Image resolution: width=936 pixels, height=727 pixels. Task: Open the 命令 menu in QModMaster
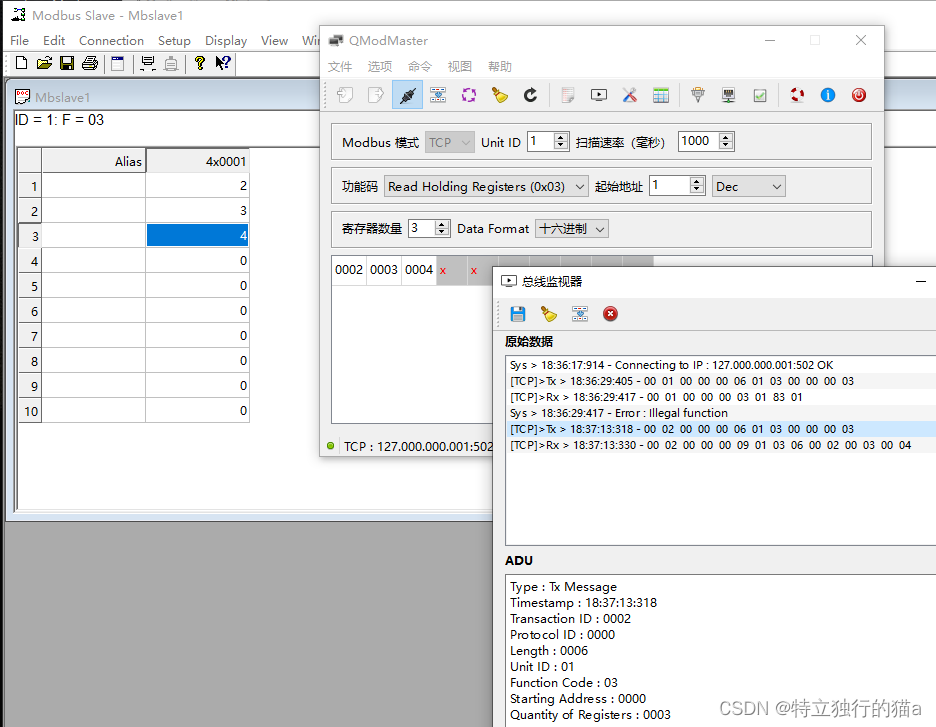(x=420, y=66)
